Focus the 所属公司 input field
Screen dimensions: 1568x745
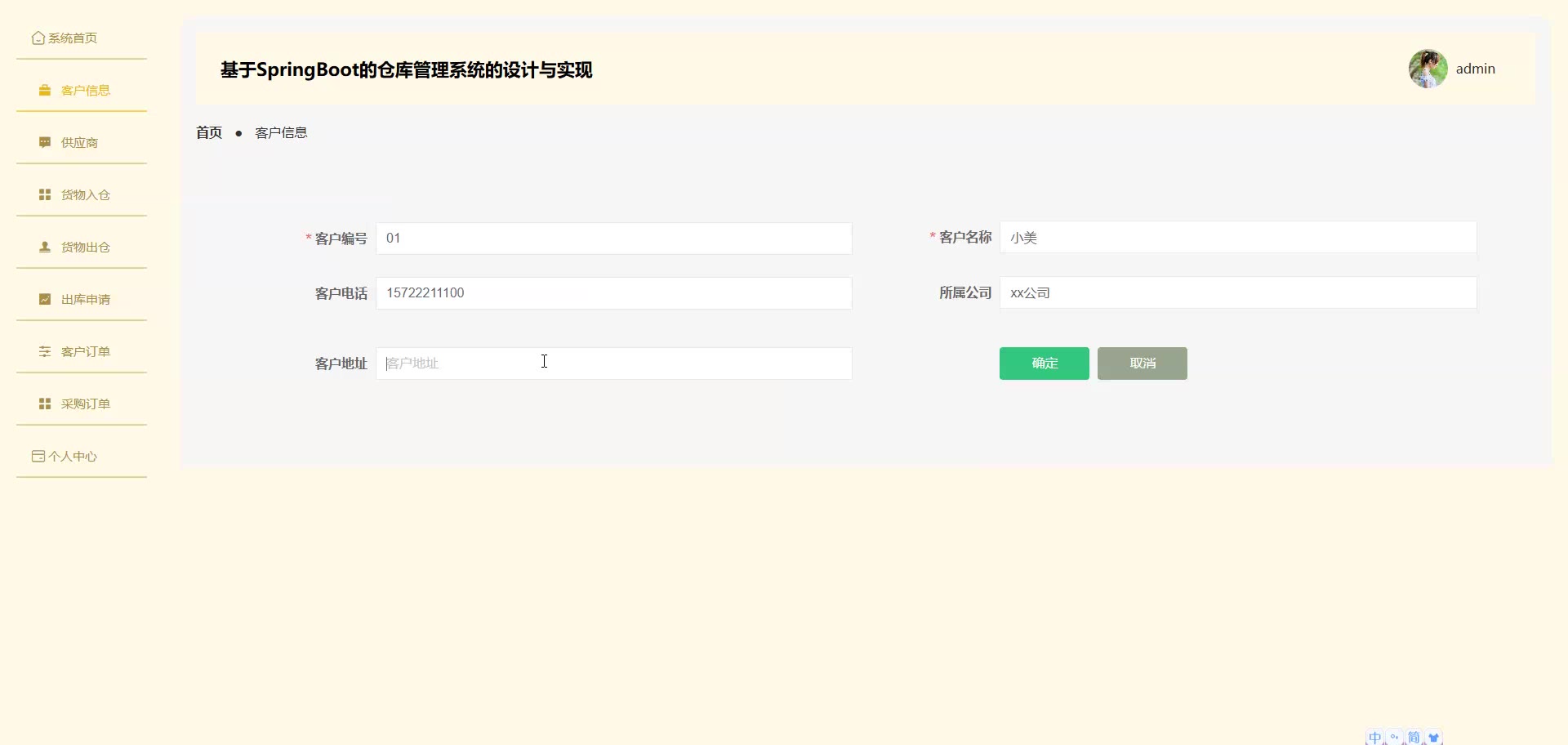[x=1238, y=292]
